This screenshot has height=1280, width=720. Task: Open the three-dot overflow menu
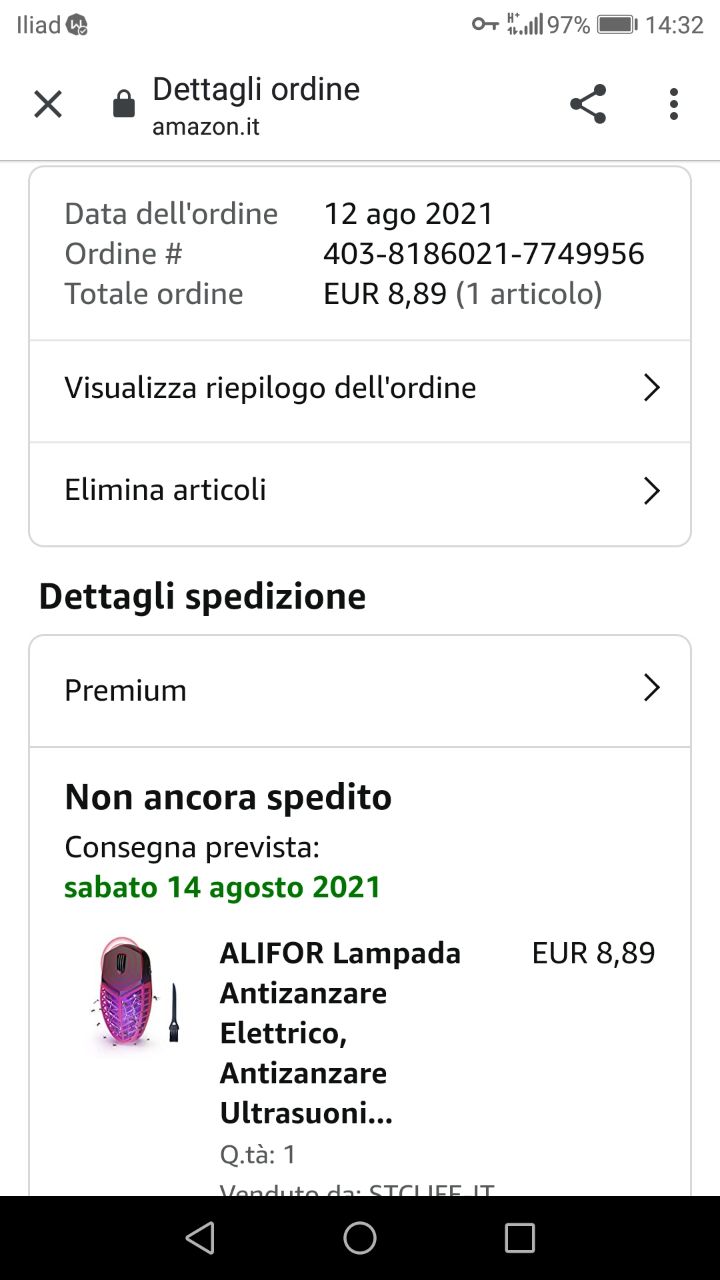[x=674, y=104]
